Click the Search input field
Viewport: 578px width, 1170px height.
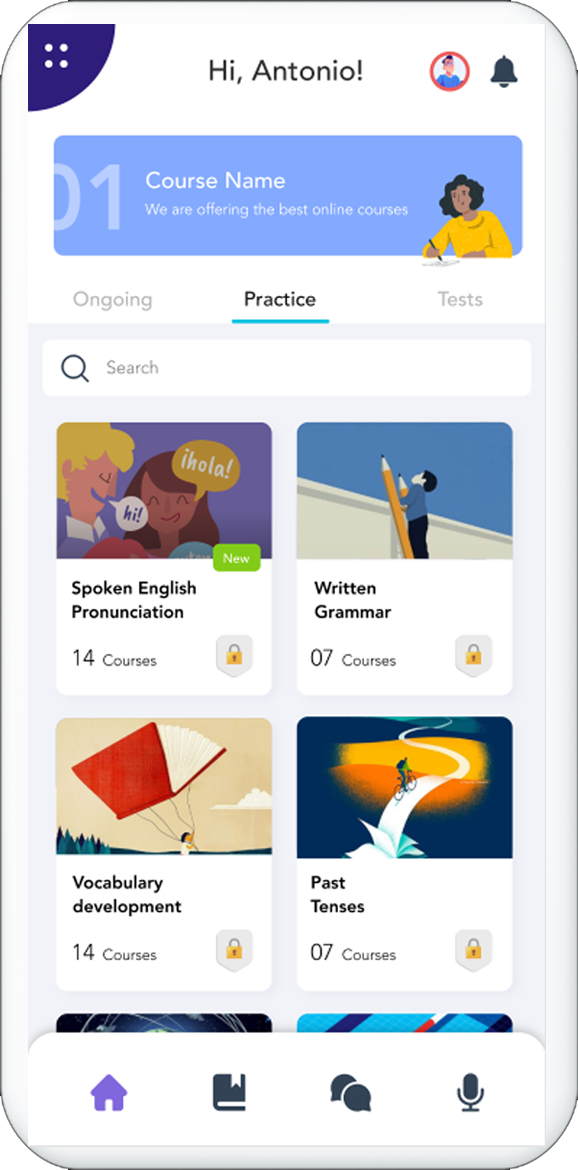click(x=287, y=368)
